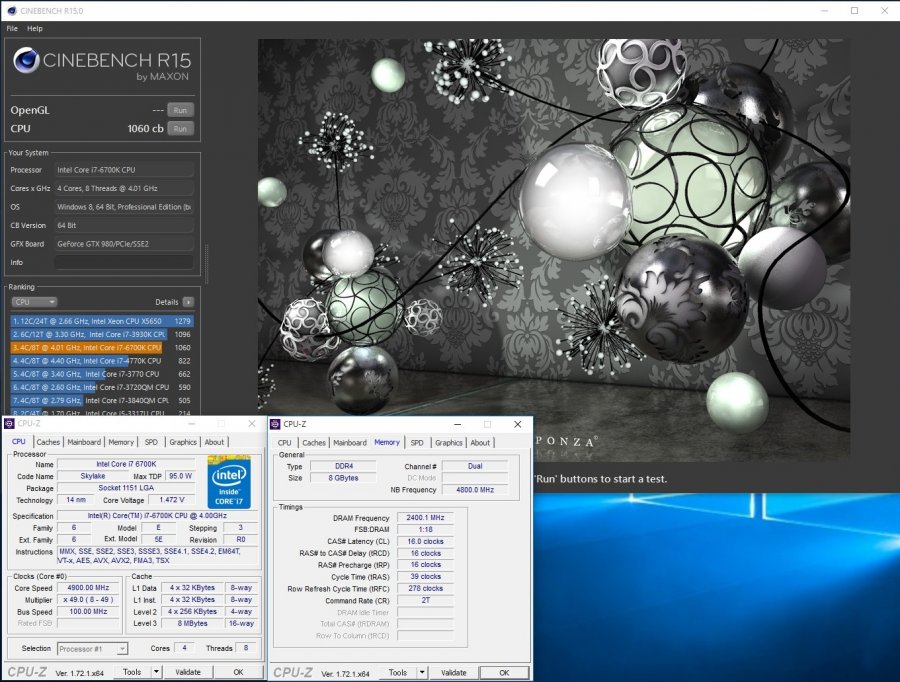Click right CPU-Z window title icon
Viewport: 900px width, 682px height.
[x=275, y=424]
